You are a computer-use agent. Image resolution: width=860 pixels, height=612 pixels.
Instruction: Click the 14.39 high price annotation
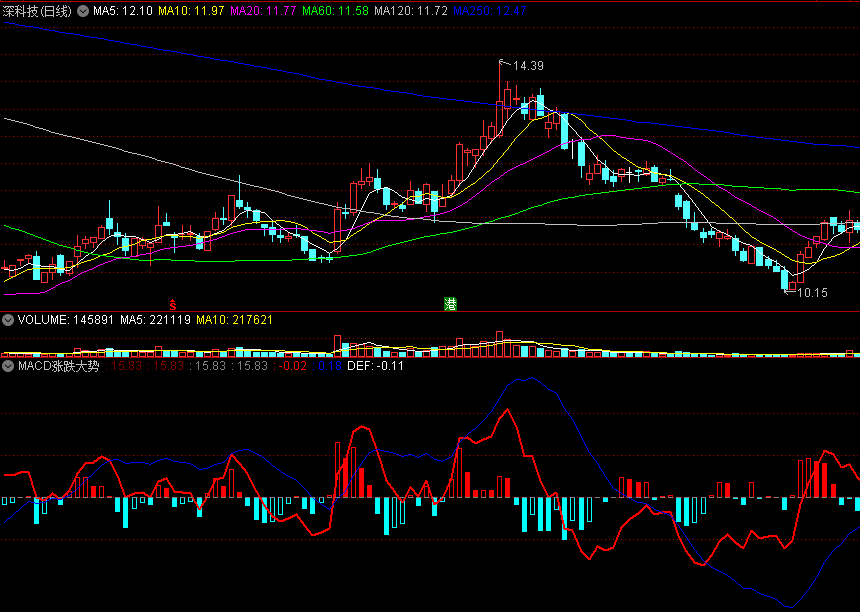point(528,66)
